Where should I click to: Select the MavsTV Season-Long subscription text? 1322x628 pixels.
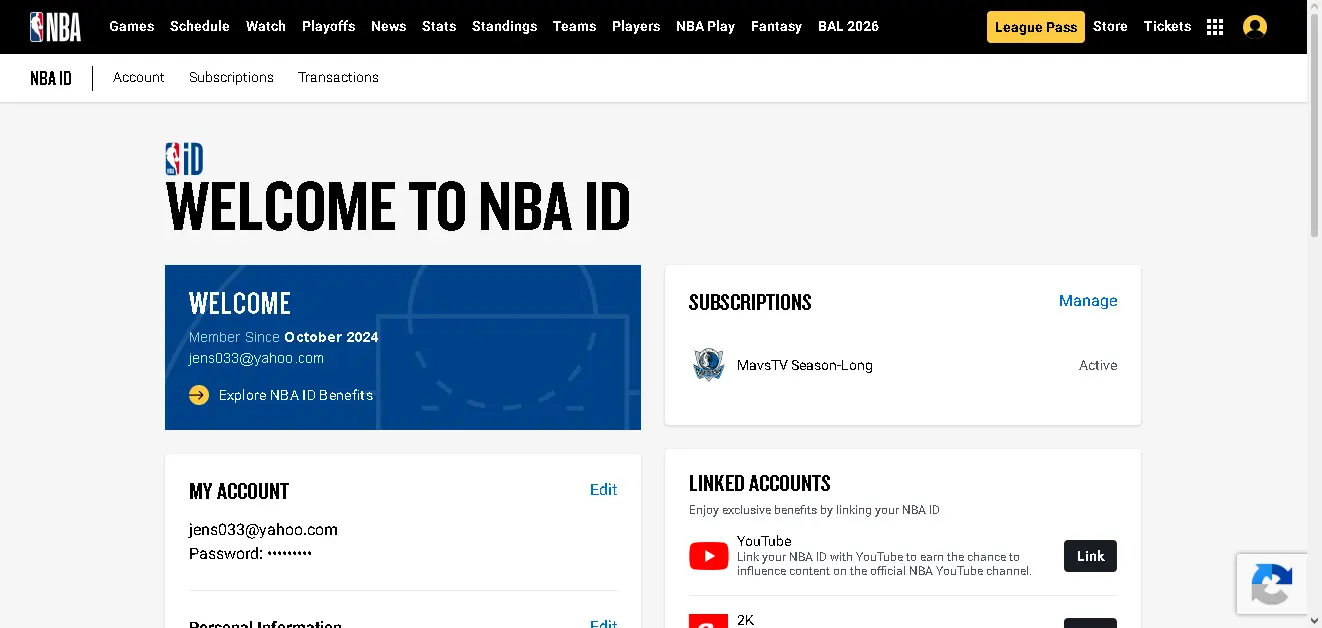point(805,365)
